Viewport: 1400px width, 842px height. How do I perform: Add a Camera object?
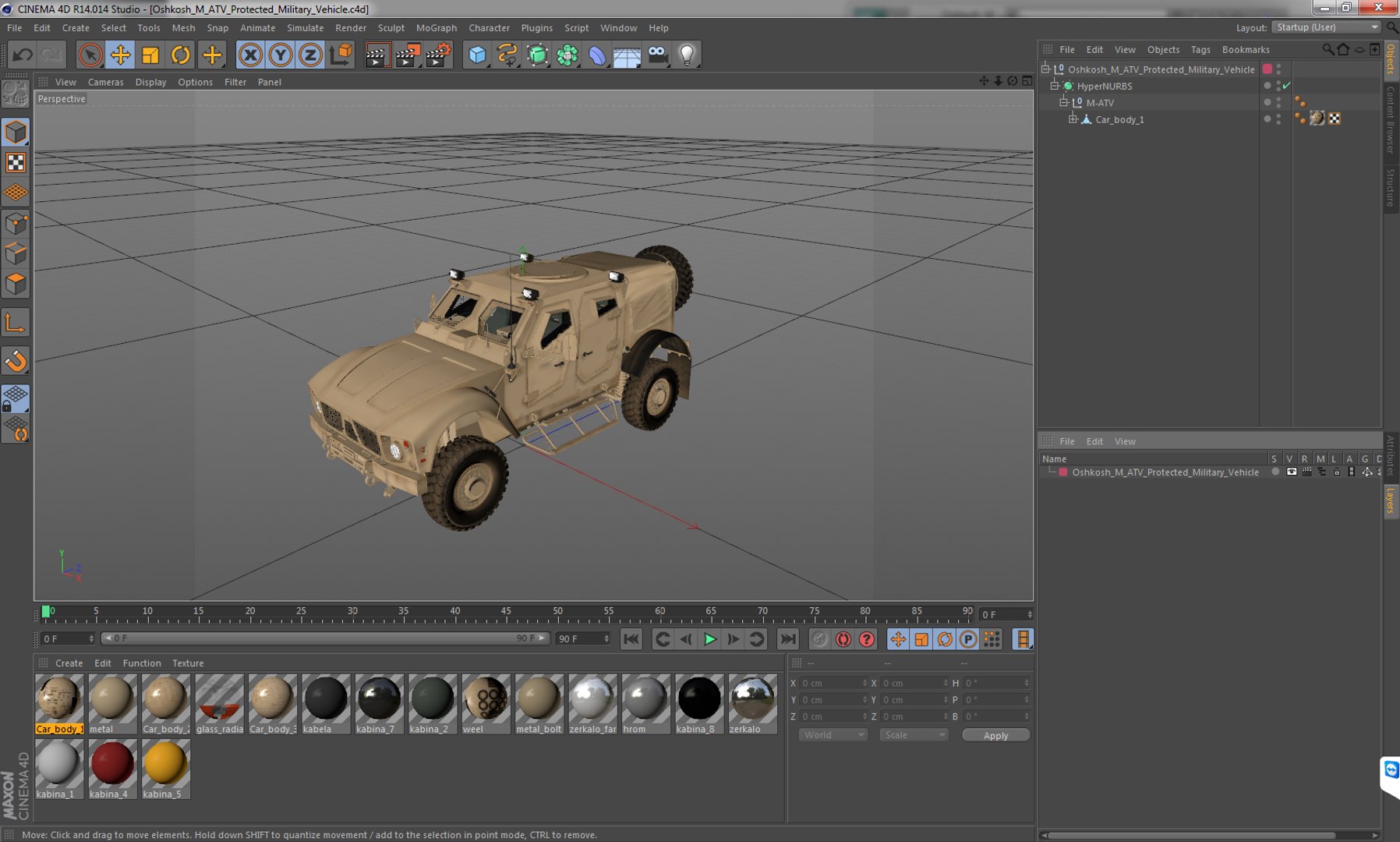tap(658, 55)
